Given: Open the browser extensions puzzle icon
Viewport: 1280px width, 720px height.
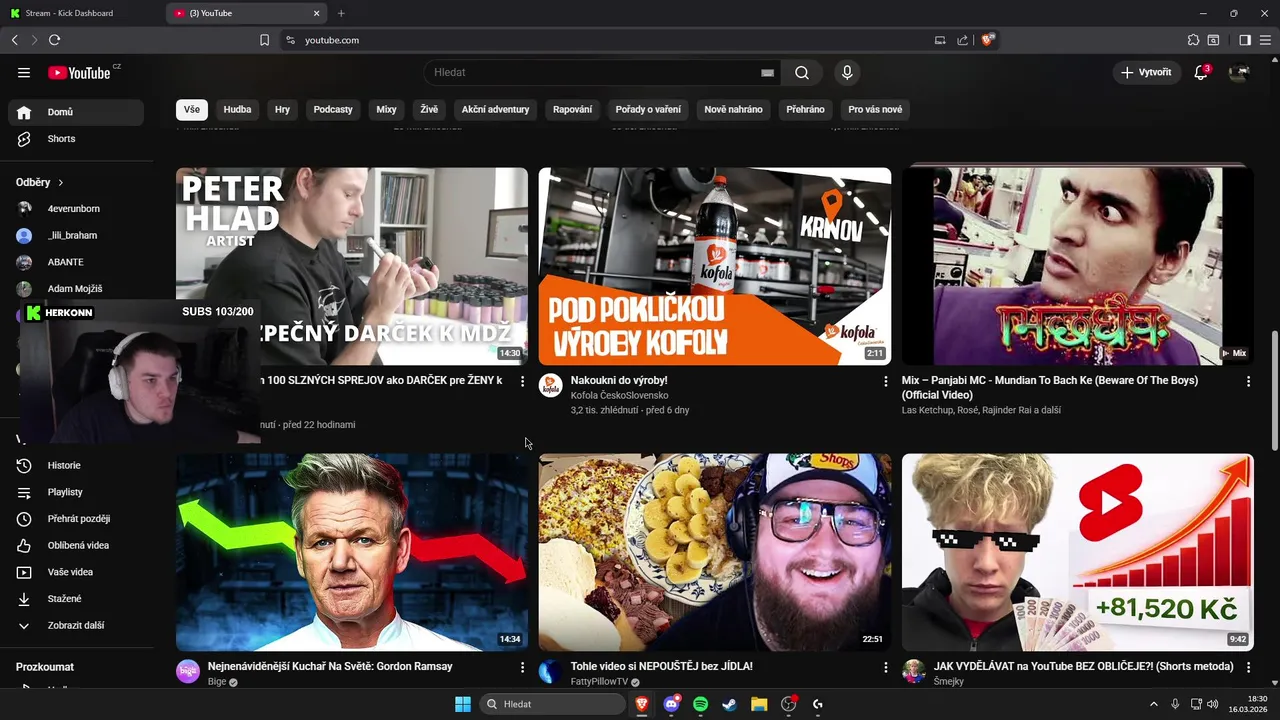Looking at the screenshot, I should [x=1193, y=40].
